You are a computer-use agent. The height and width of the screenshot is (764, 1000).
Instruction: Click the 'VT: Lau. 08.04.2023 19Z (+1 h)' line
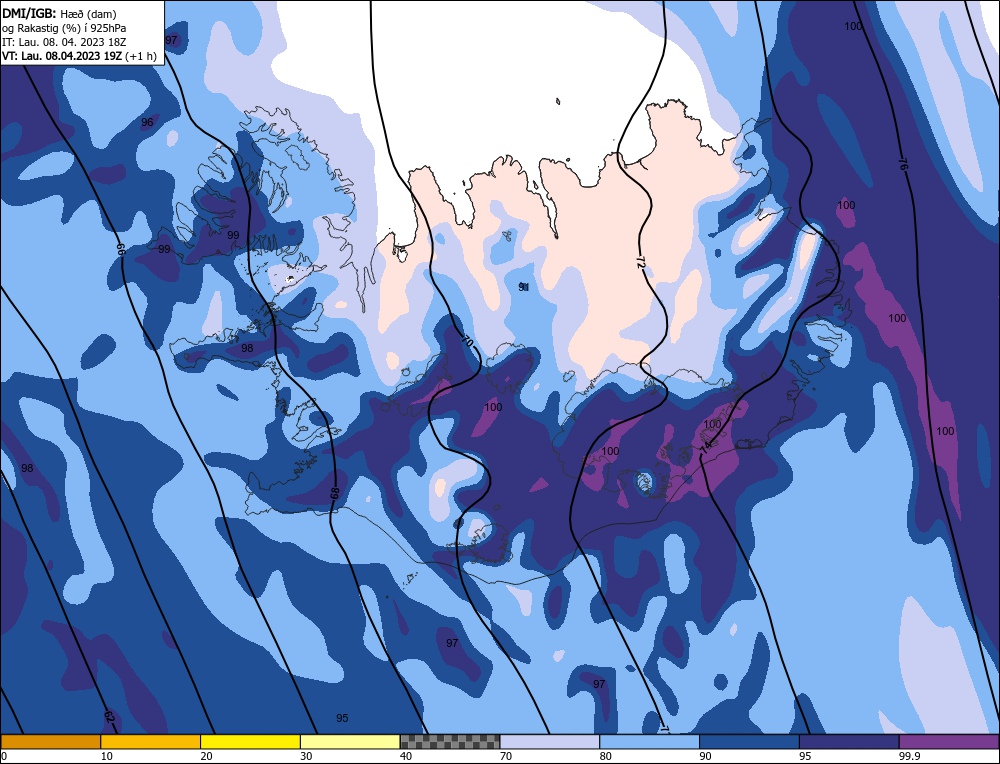point(79,56)
